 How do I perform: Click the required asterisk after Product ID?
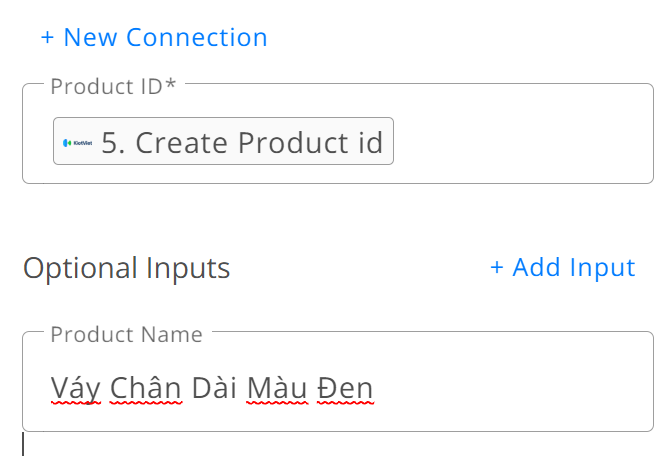171,84
